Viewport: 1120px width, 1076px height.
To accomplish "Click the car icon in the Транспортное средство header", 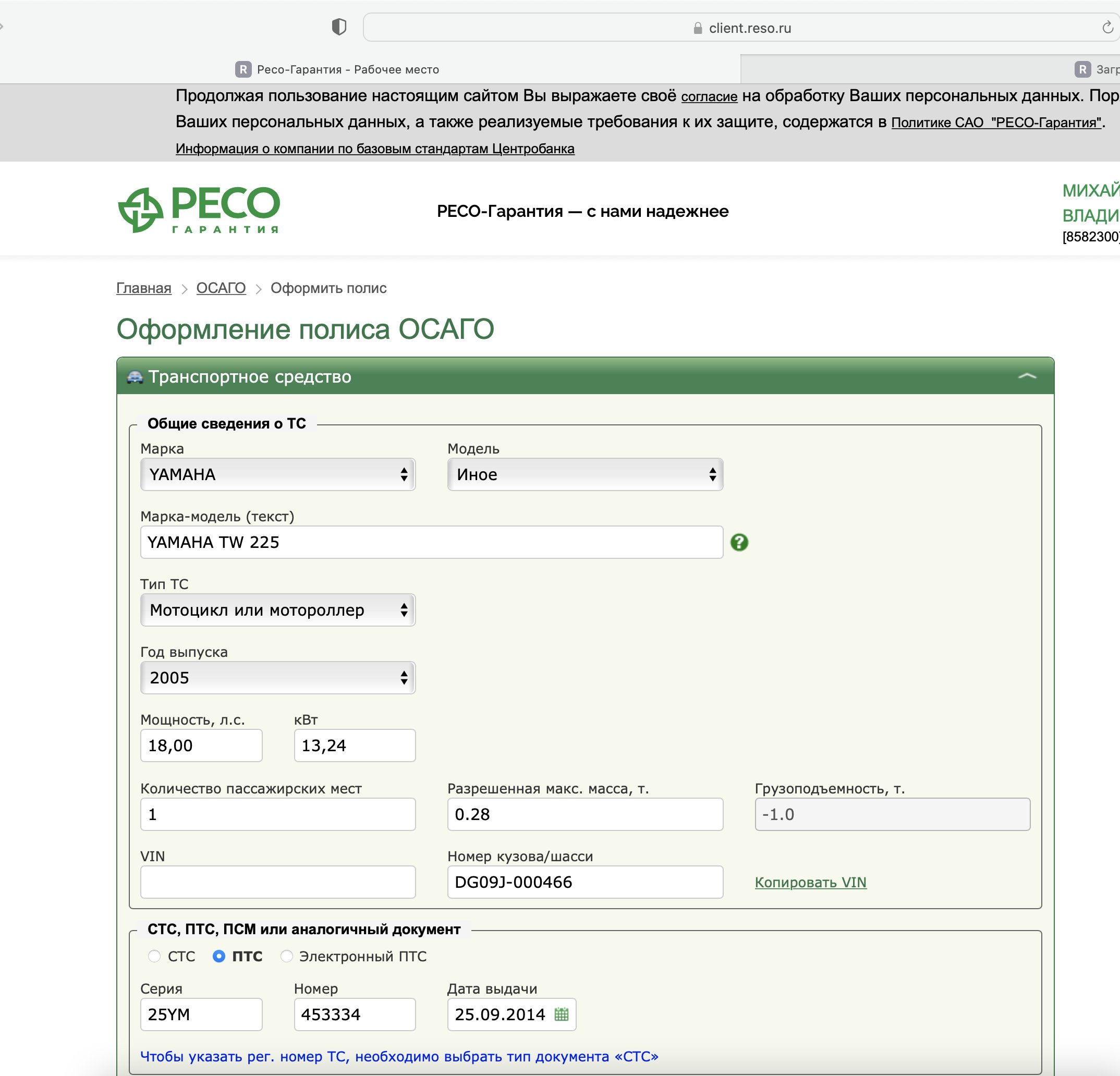I will (x=135, y=376).
